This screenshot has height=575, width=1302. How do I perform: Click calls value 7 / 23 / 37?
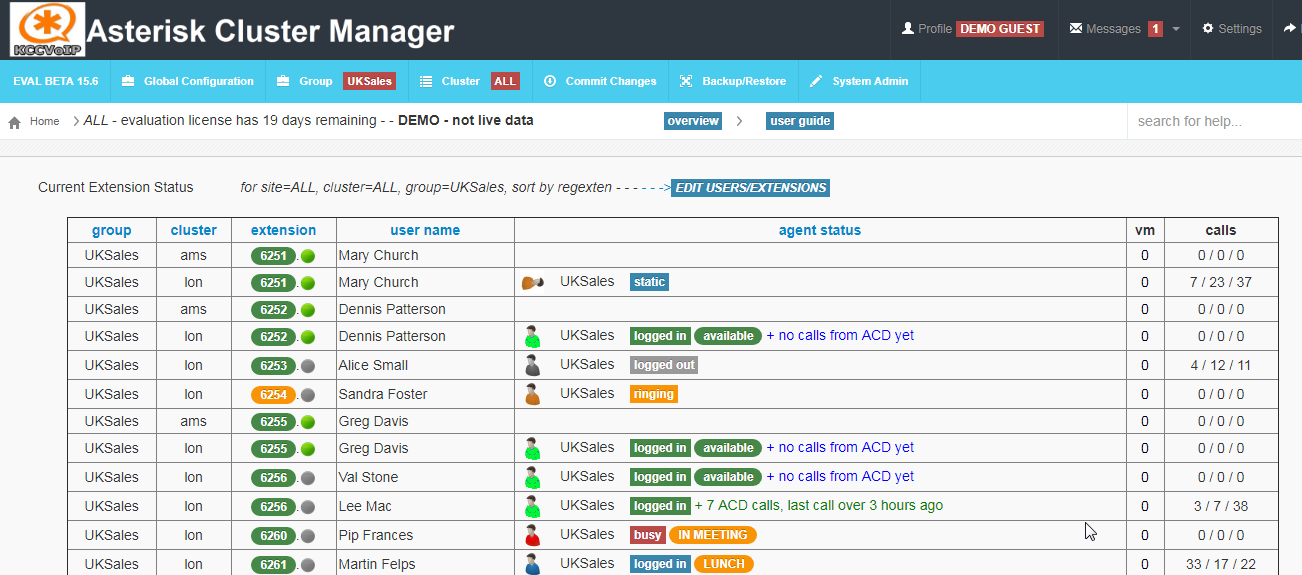(x=1221, y=282)
